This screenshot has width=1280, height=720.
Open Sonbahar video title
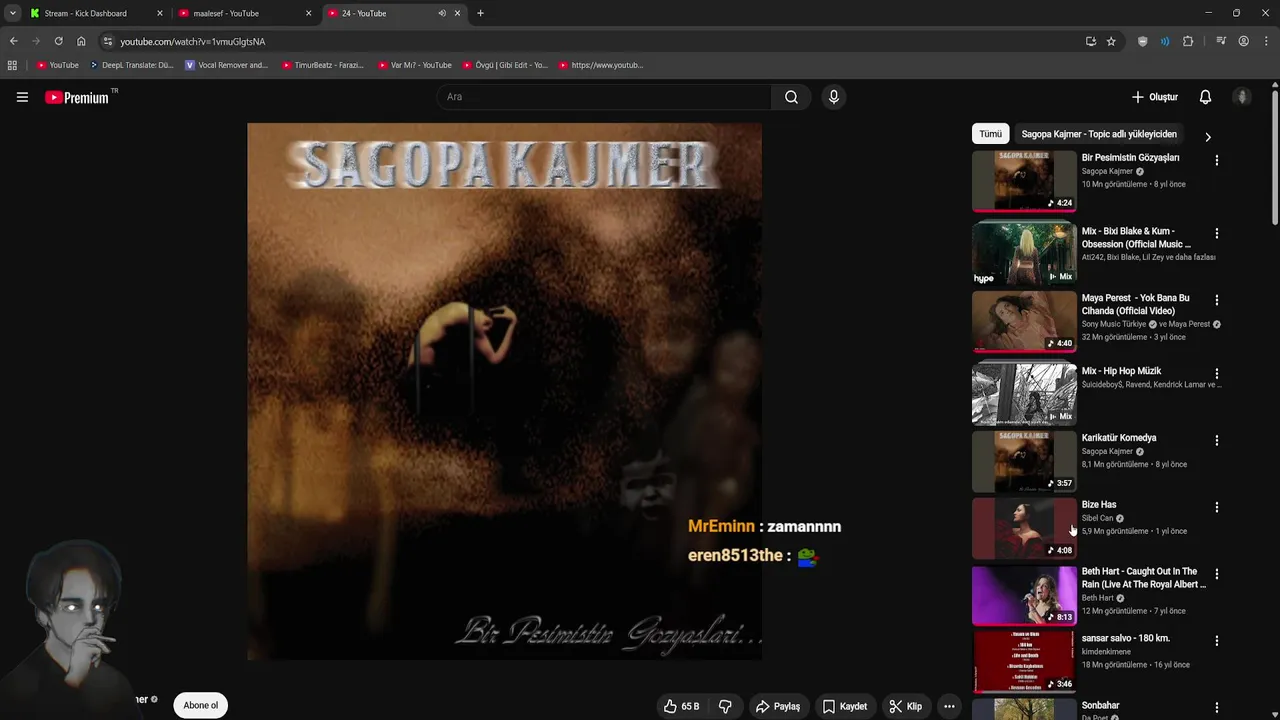[1100, 705]
